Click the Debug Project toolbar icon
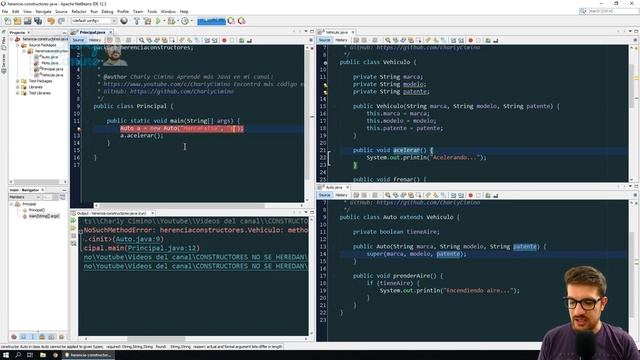 click(171, 21)
